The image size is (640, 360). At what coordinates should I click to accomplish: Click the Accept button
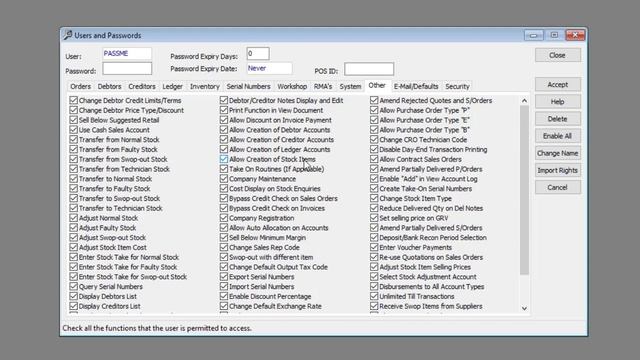[558, 84]
